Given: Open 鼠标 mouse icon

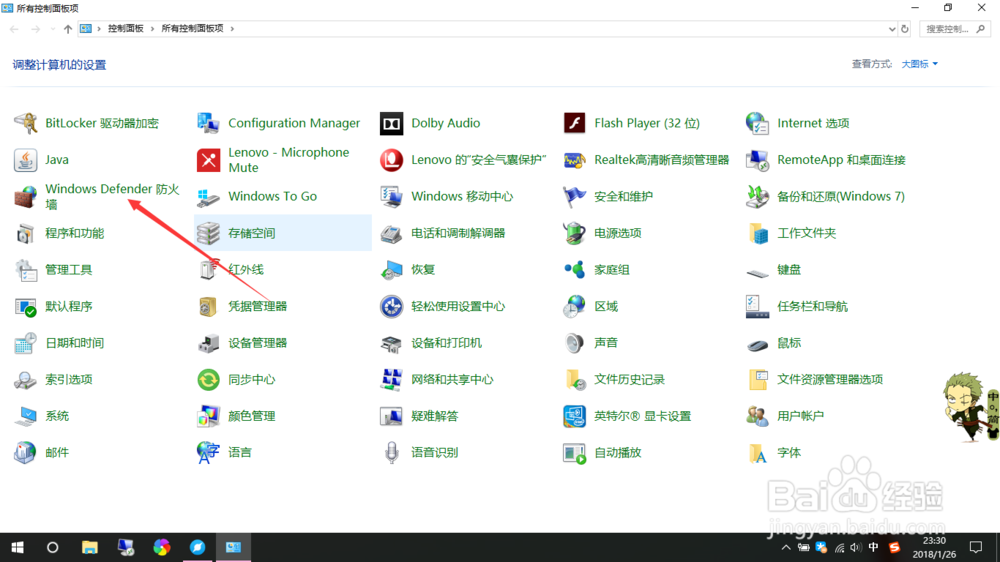Looking at the screenshot, I should (758, 343).
